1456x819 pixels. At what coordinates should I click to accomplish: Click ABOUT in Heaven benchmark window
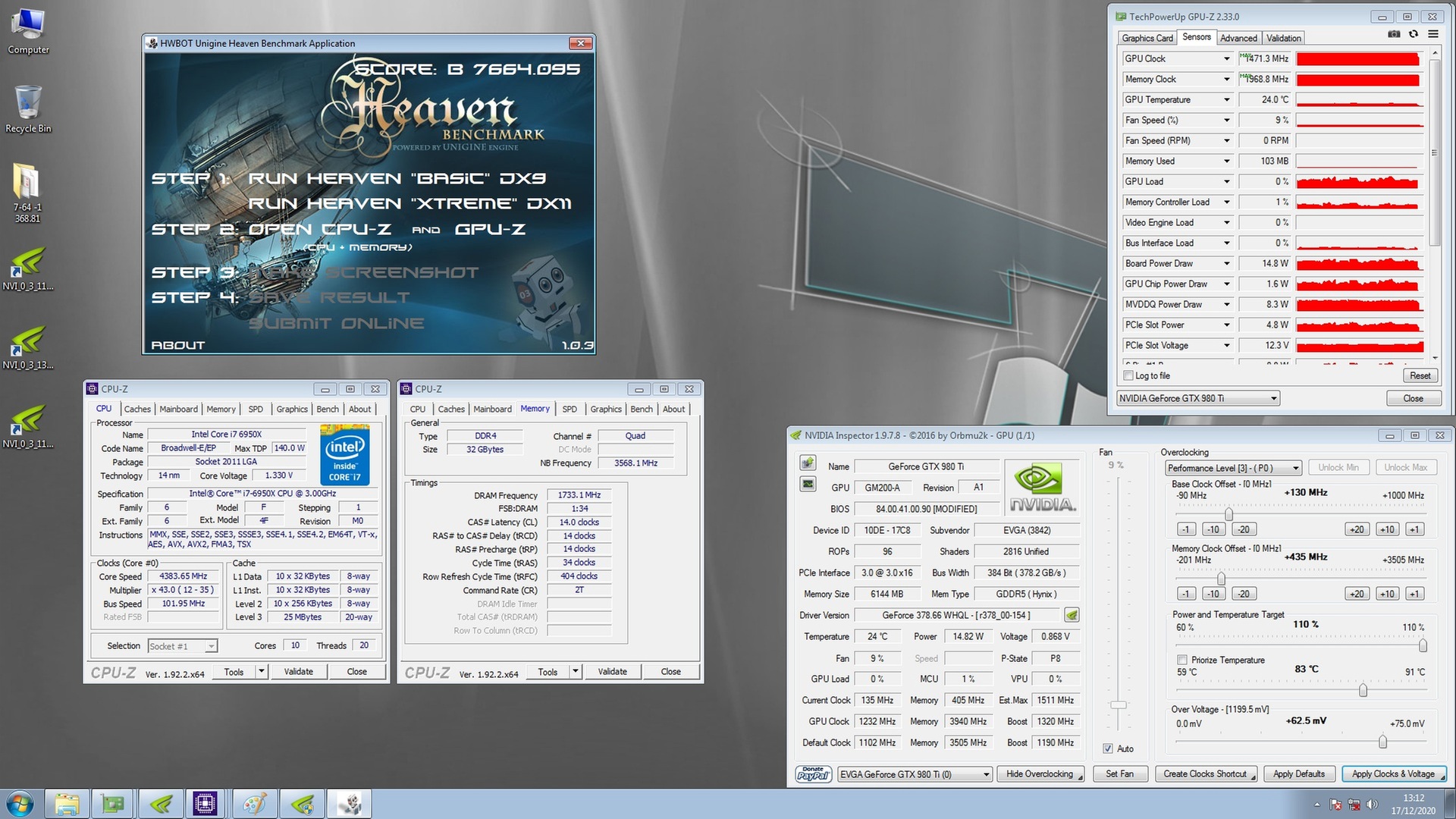coord(178,345)
